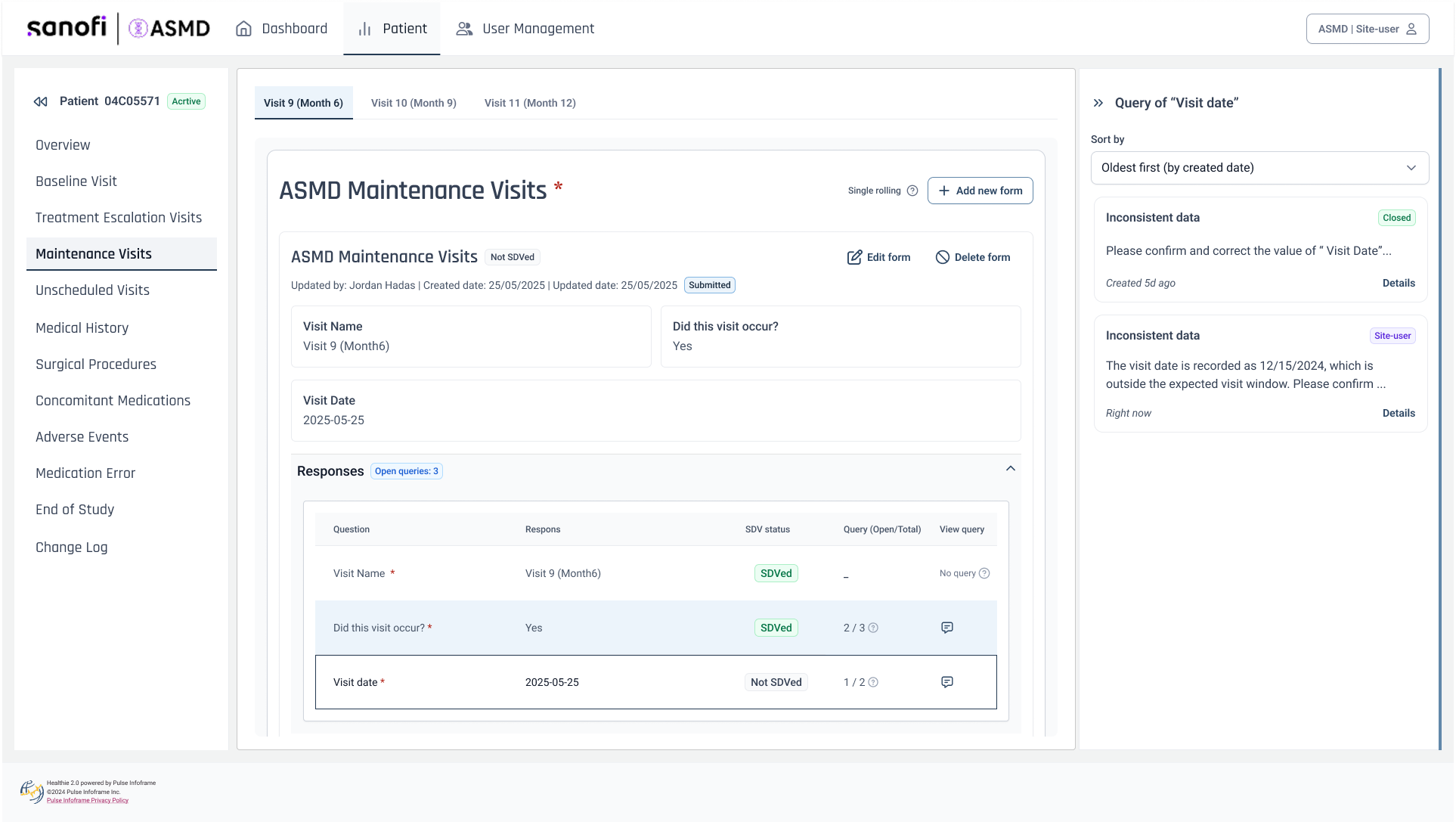
Task: Click the help icon next to 2 / 3
Action: pyautogui.click(x=873, y=628)
